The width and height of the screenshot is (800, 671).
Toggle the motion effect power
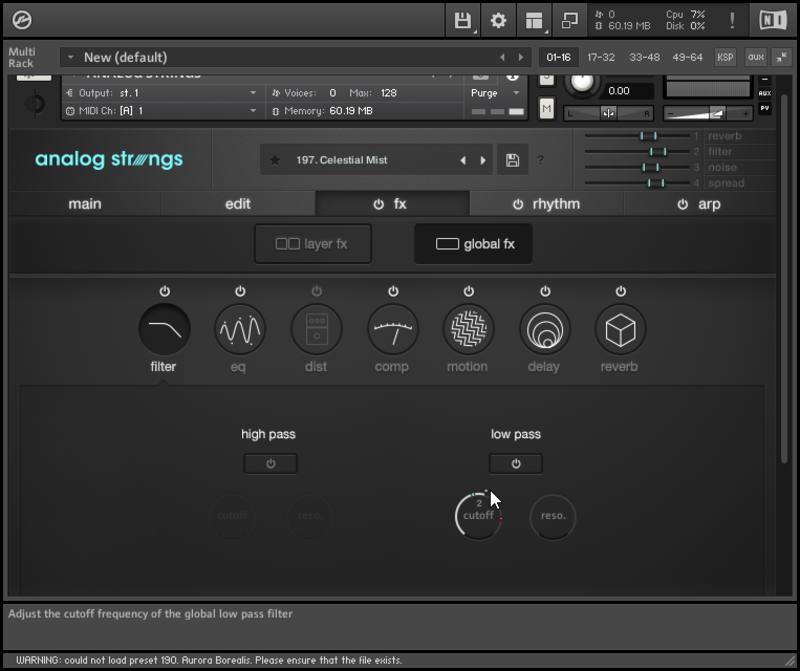click(468, 291)
